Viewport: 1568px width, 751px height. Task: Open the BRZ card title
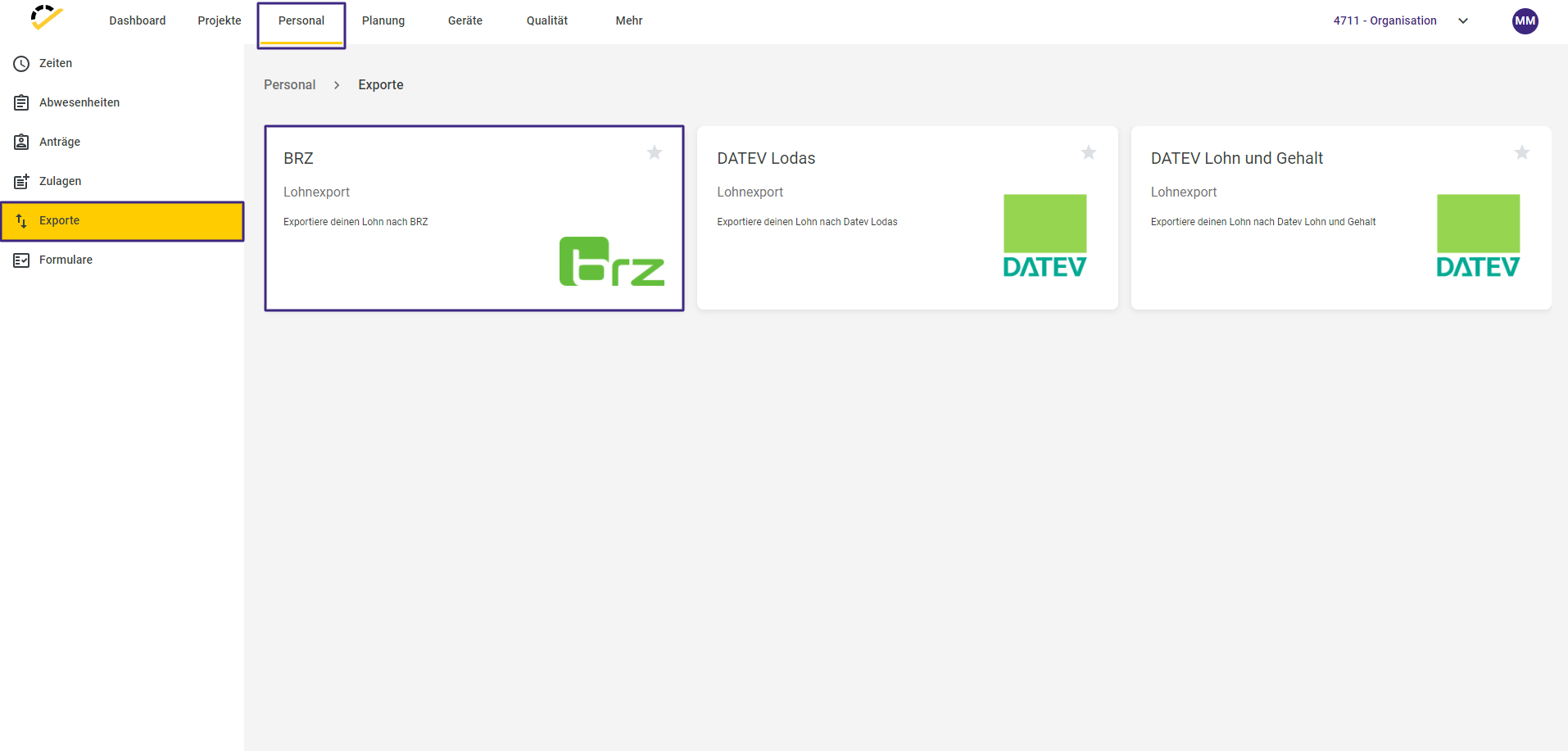click(x=298, y=159)
